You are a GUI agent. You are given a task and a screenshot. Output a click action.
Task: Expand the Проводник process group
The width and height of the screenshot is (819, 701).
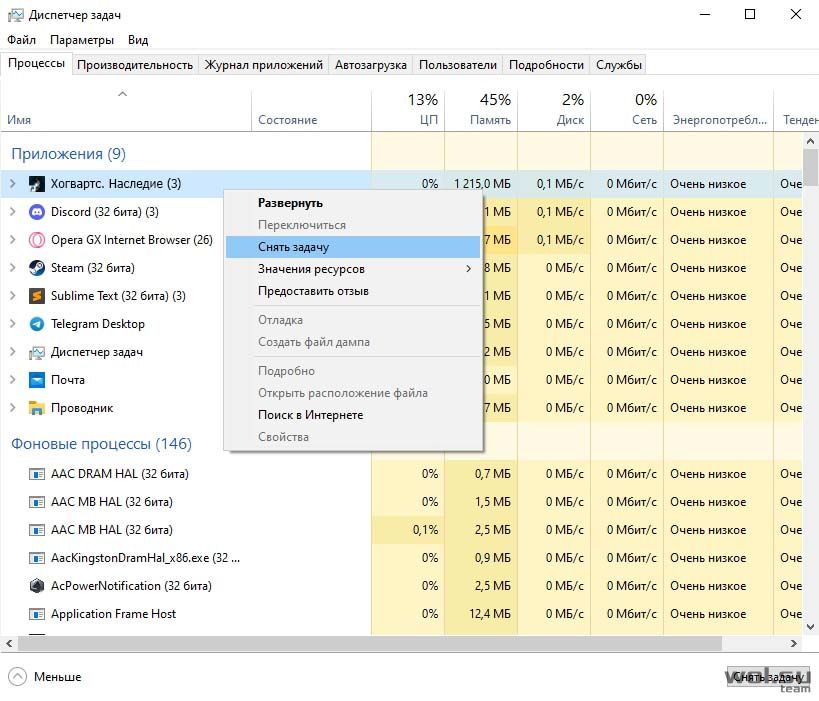(x=13, y=408)
